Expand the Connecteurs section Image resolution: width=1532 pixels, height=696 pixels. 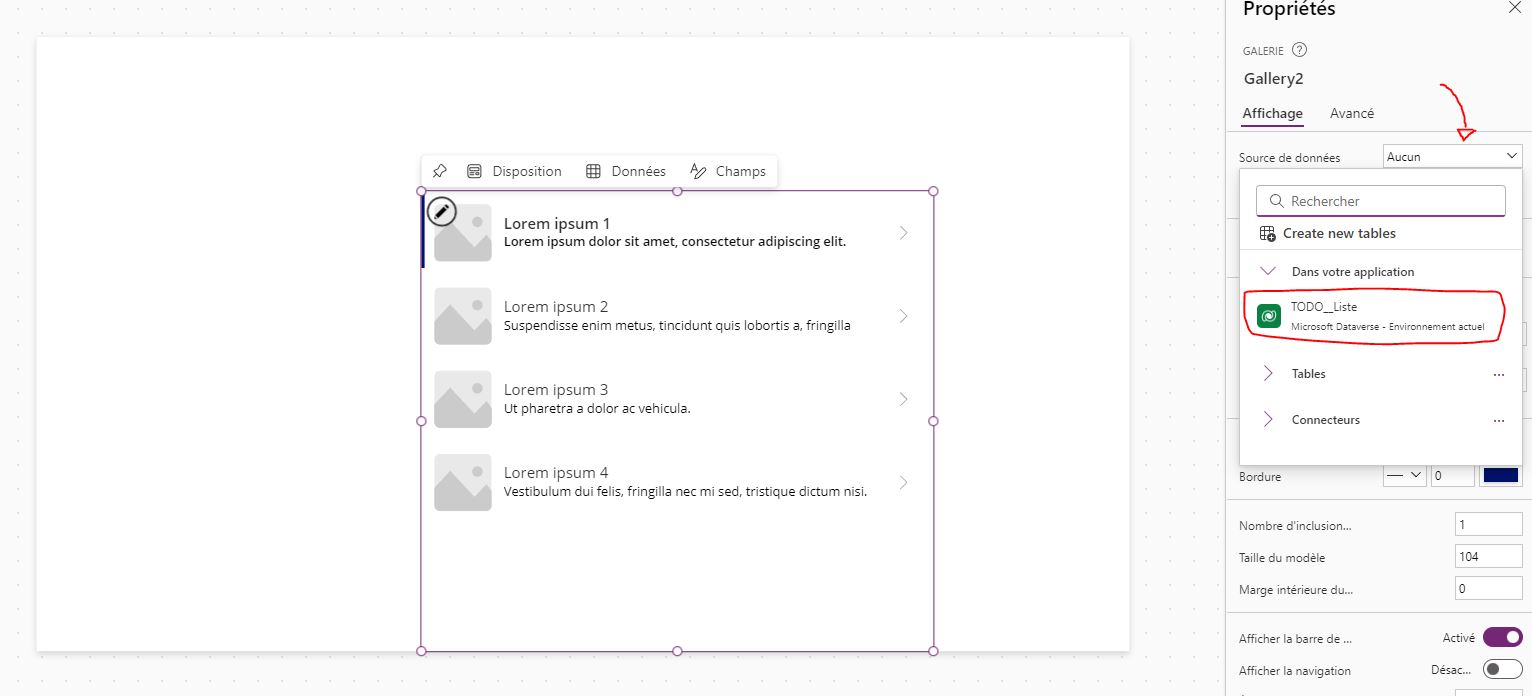point(1268,419)
